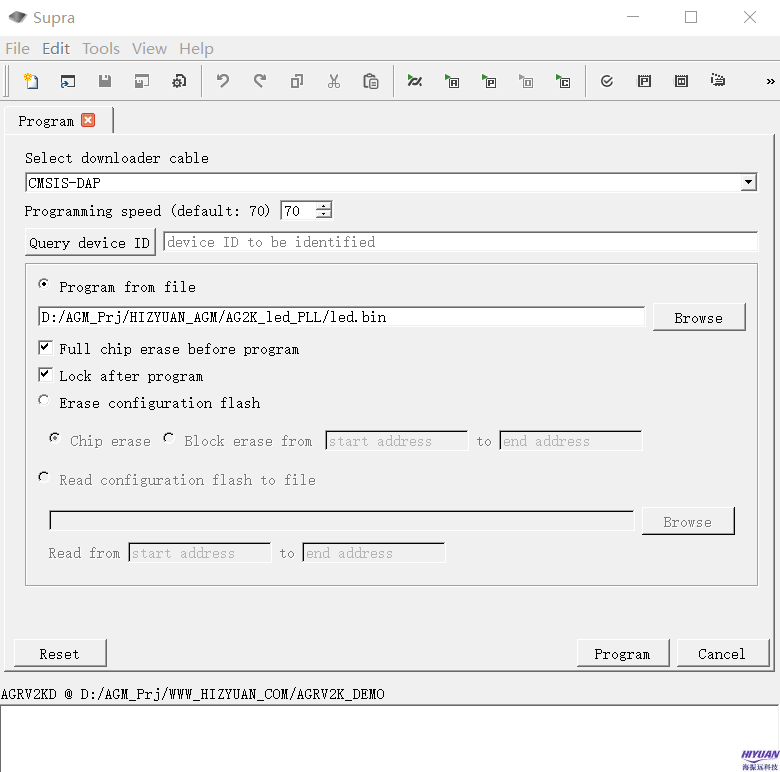This screenshot has width=780, height=772.
Task: Select the 'Program from file' radio button
Action: [x=44, y=285]
